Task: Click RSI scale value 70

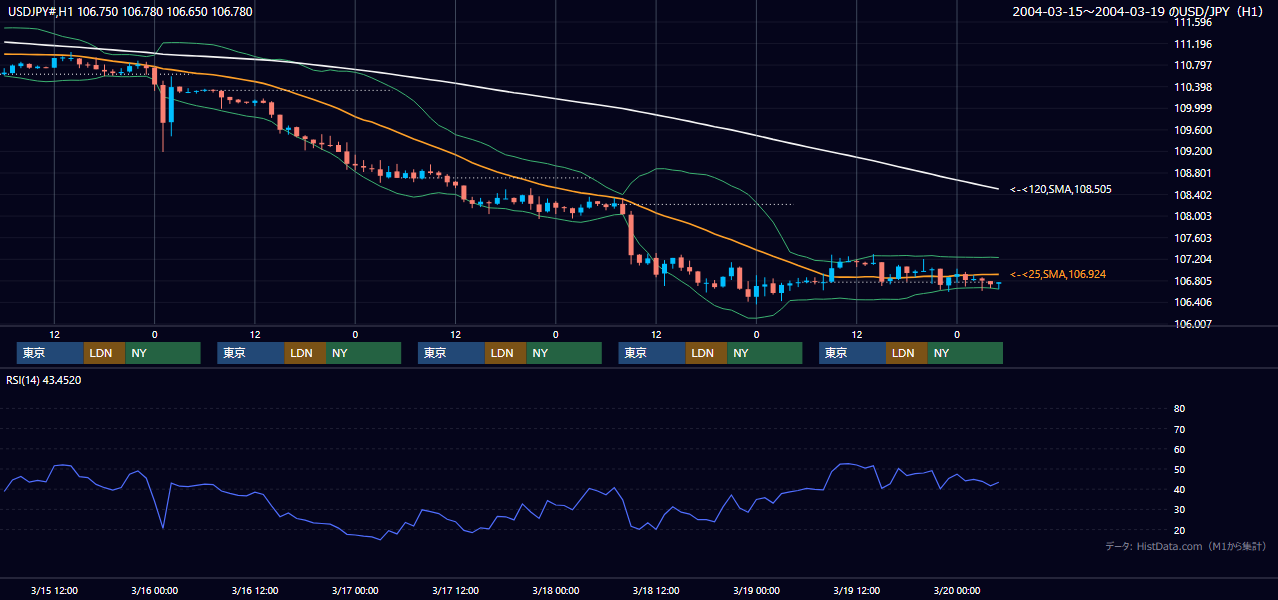Action: [x=1180, y=429]
